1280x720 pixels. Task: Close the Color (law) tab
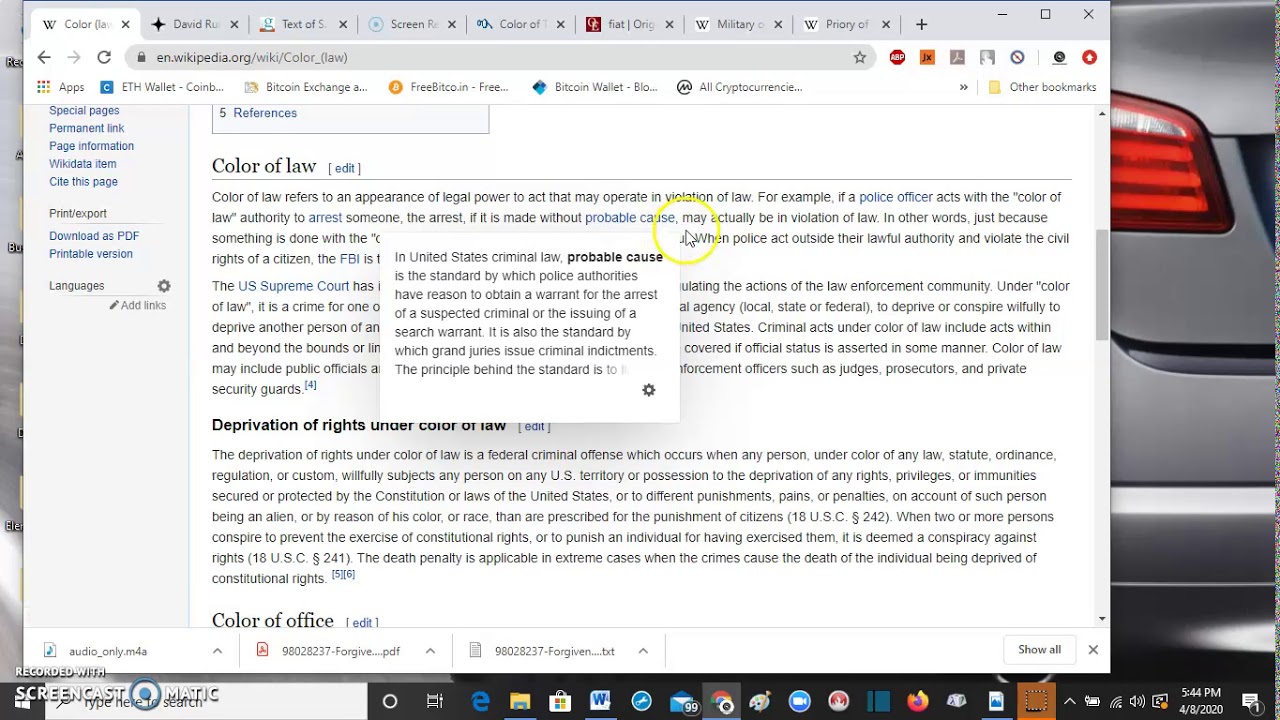click(127, 24)
